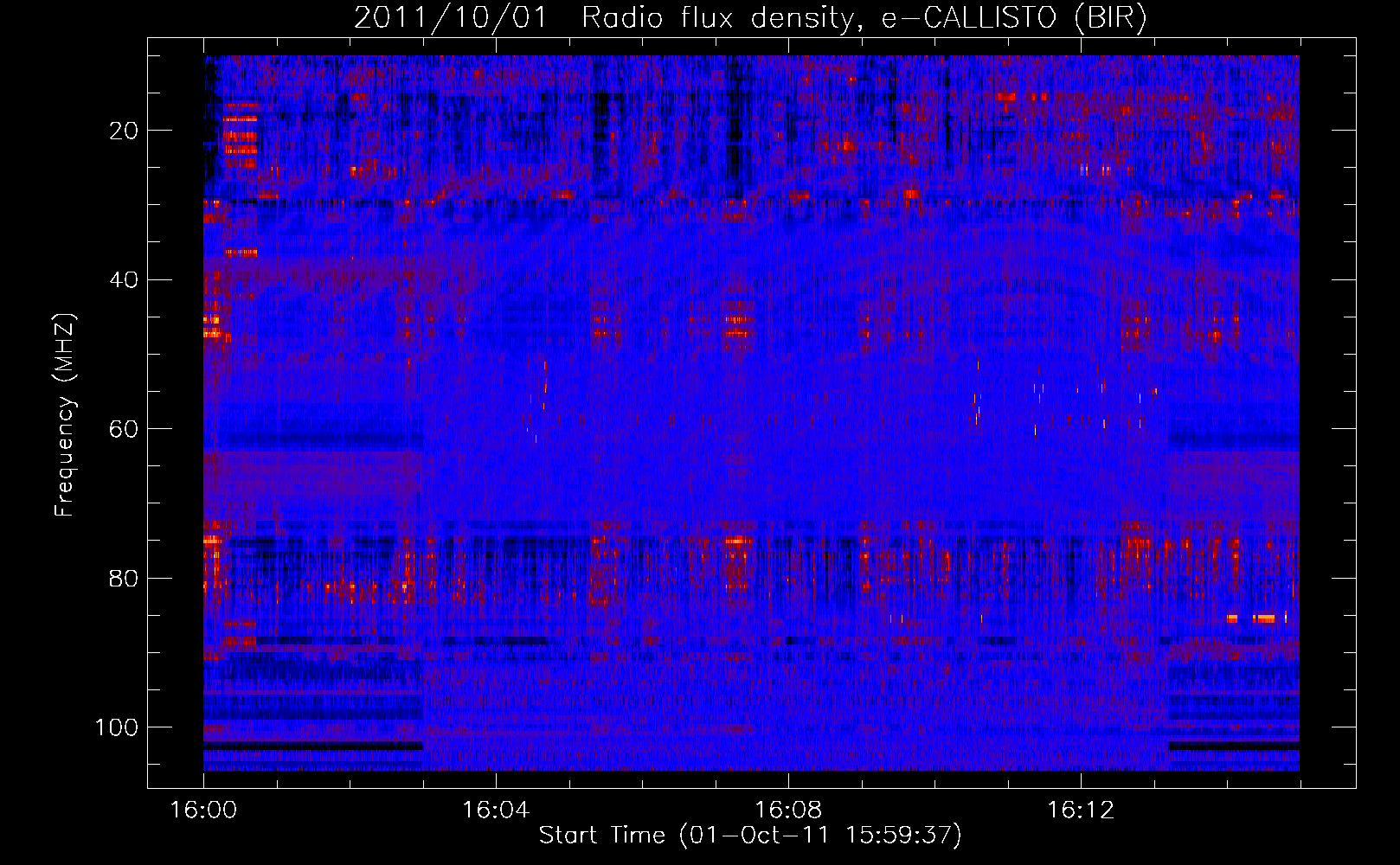Click the 16:04 time tick label
Viewport: 1400px width, 865px height.
tap(496, 811)
